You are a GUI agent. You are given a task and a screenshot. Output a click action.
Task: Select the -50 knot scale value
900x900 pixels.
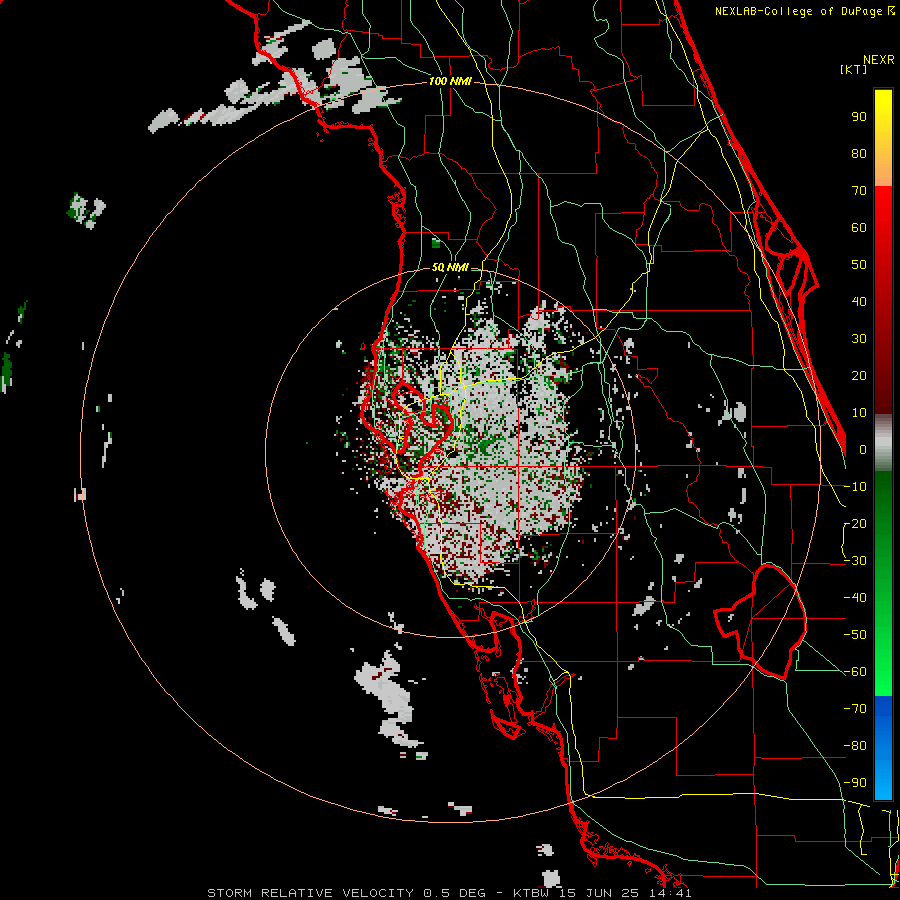[855, 635]
